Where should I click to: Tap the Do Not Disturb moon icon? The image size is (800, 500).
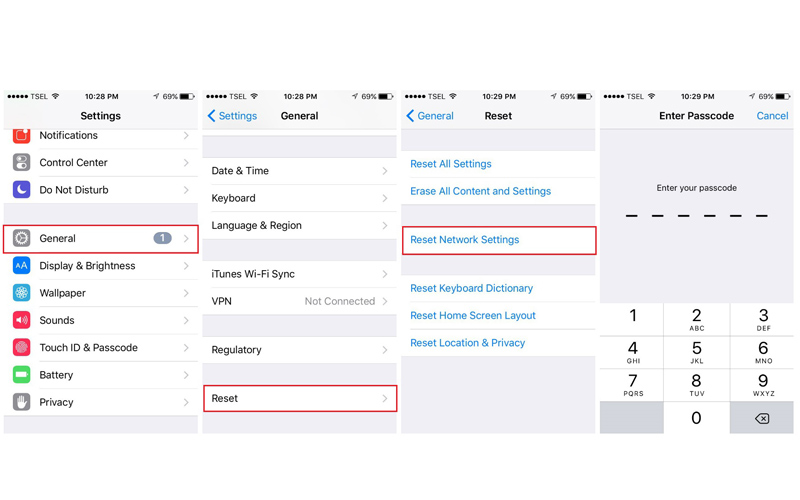[x=21, y=190]
